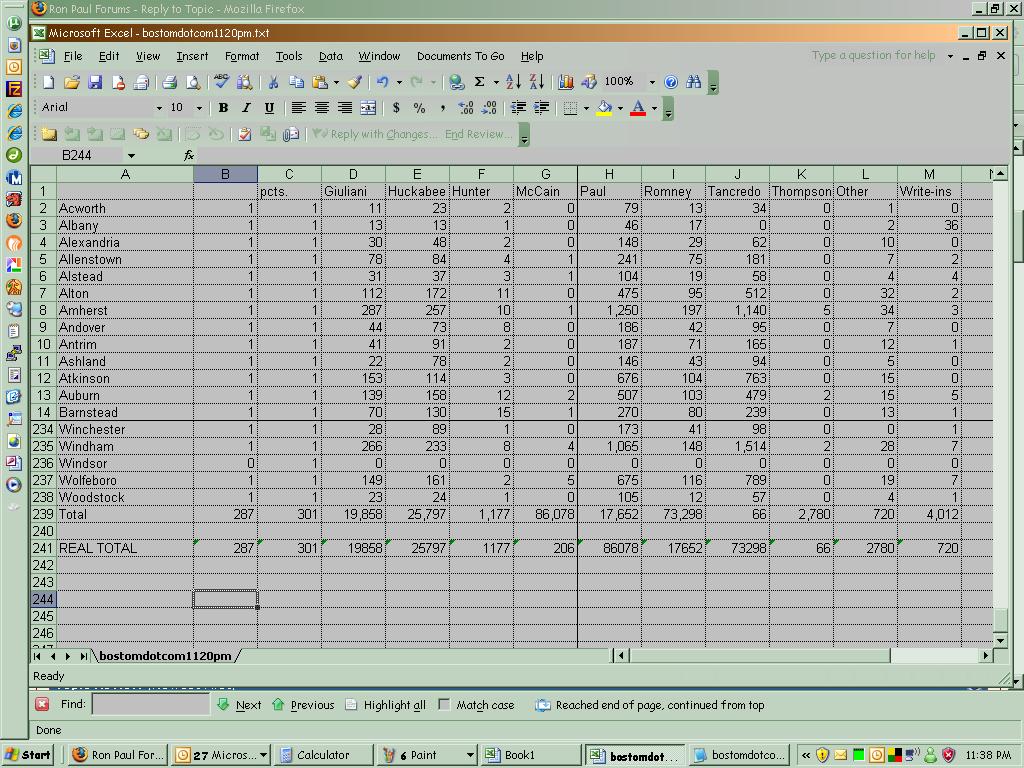The image size is (1024, 768).
Task: Select the bostomdotcom1120pm sheet tab
Action: pos(165,656)
